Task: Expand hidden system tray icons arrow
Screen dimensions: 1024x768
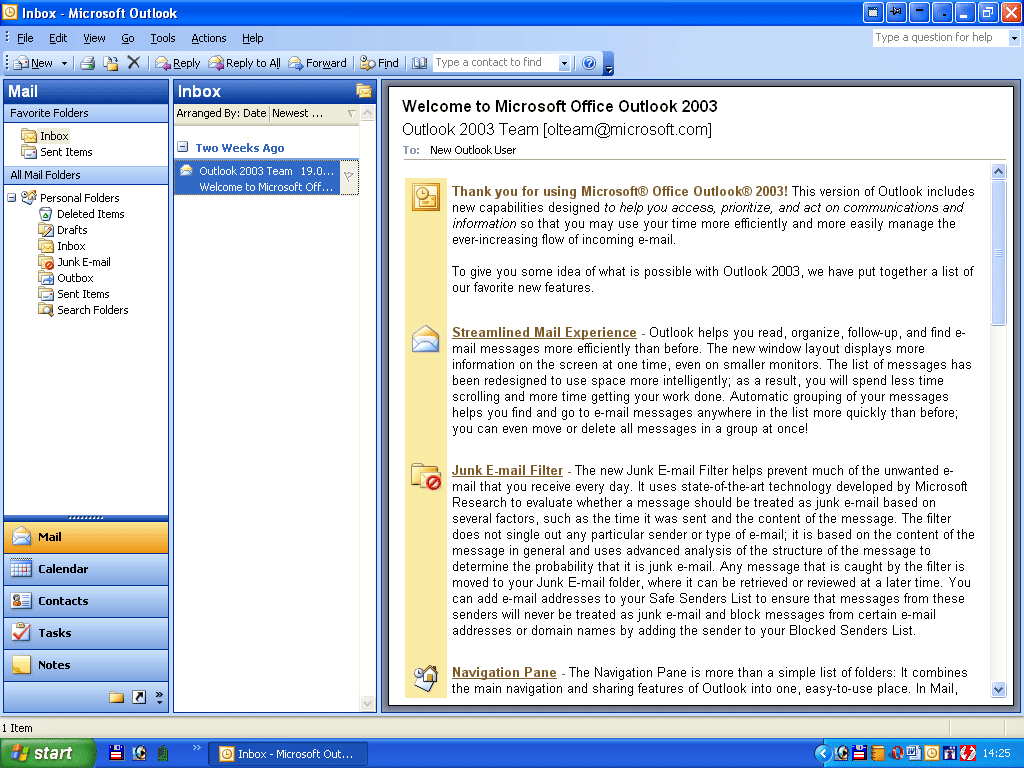Action: 823,754
